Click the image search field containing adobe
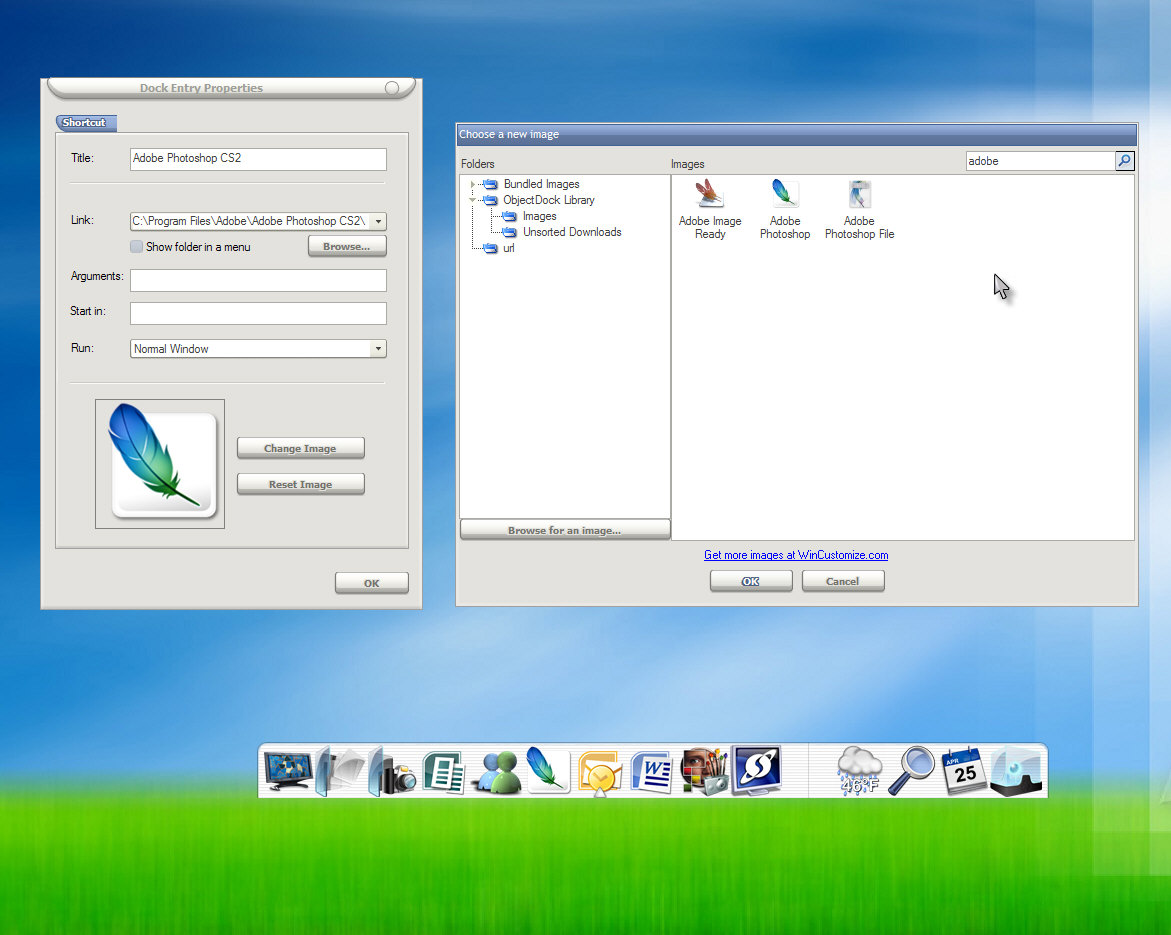The image size is (1171, 935). pyautogui.click(x=1040, y=161)
